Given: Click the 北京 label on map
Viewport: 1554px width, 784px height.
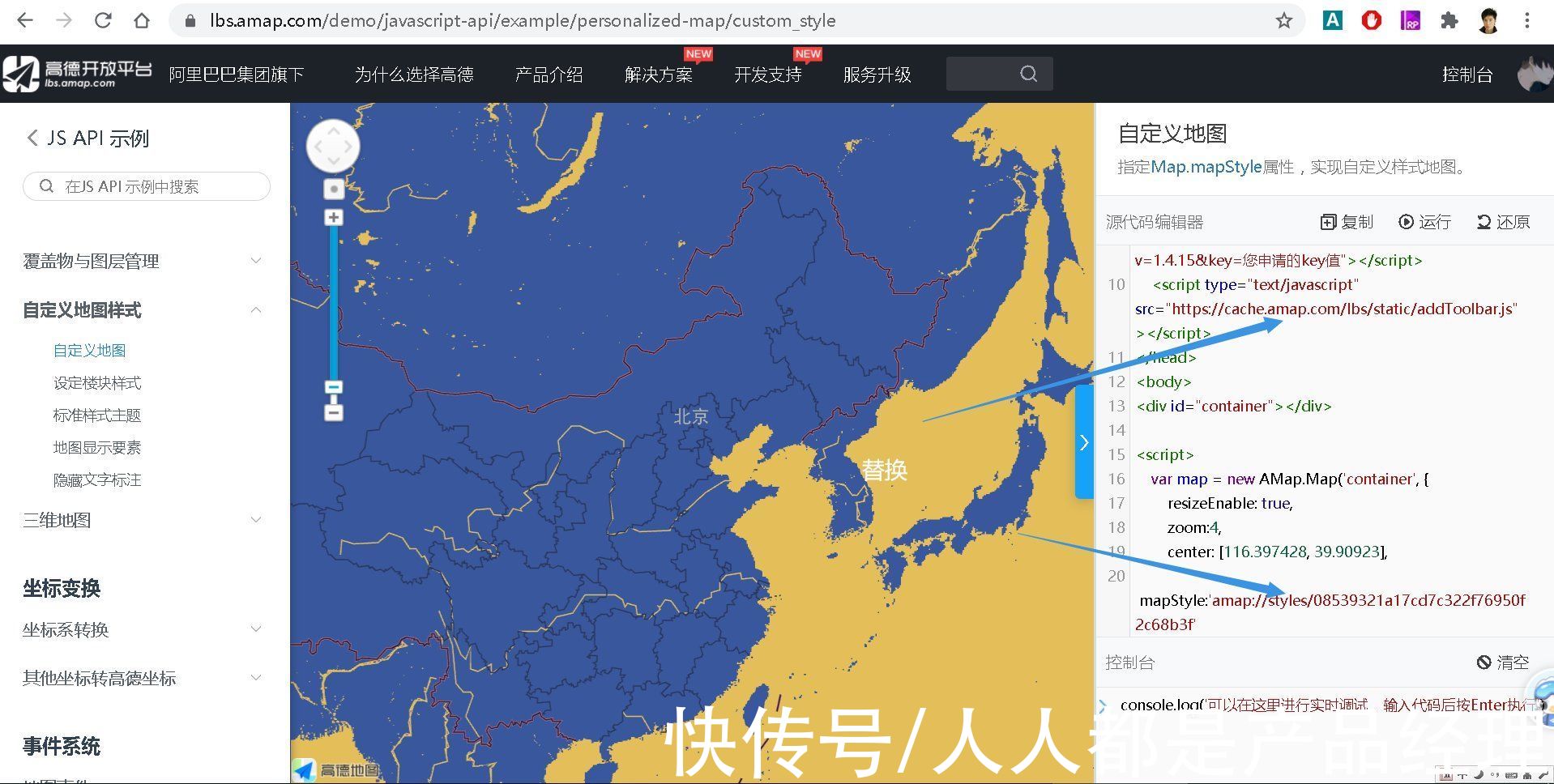Looking at the screenshot, I should point(691,416).
